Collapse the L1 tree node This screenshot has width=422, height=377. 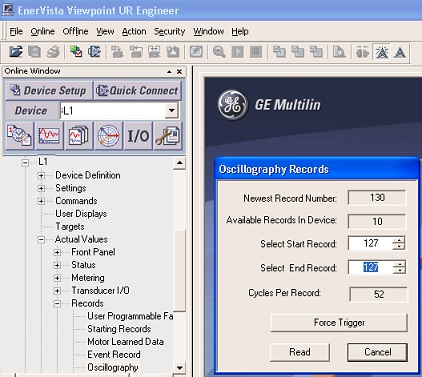click(x=25, y=162)
